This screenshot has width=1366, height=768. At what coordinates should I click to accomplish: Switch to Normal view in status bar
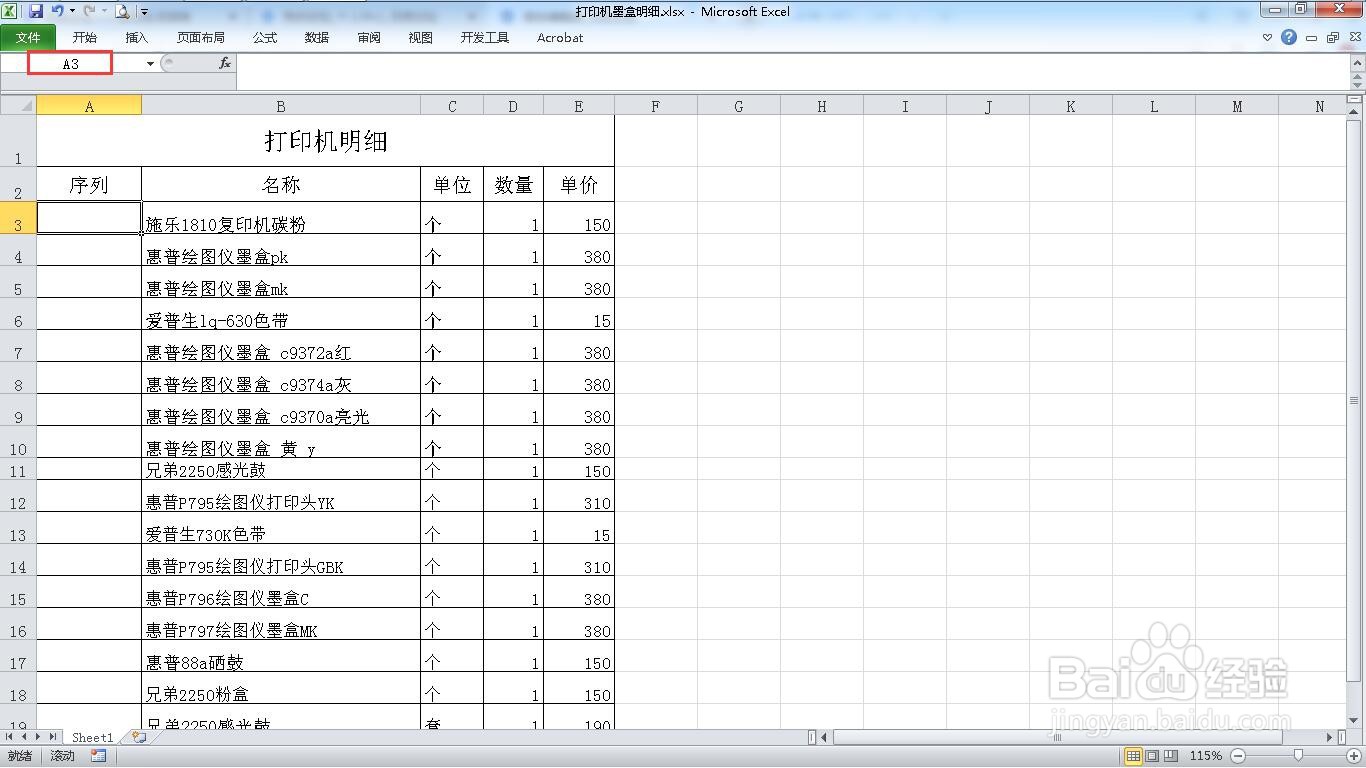[x=1133, y=756]
